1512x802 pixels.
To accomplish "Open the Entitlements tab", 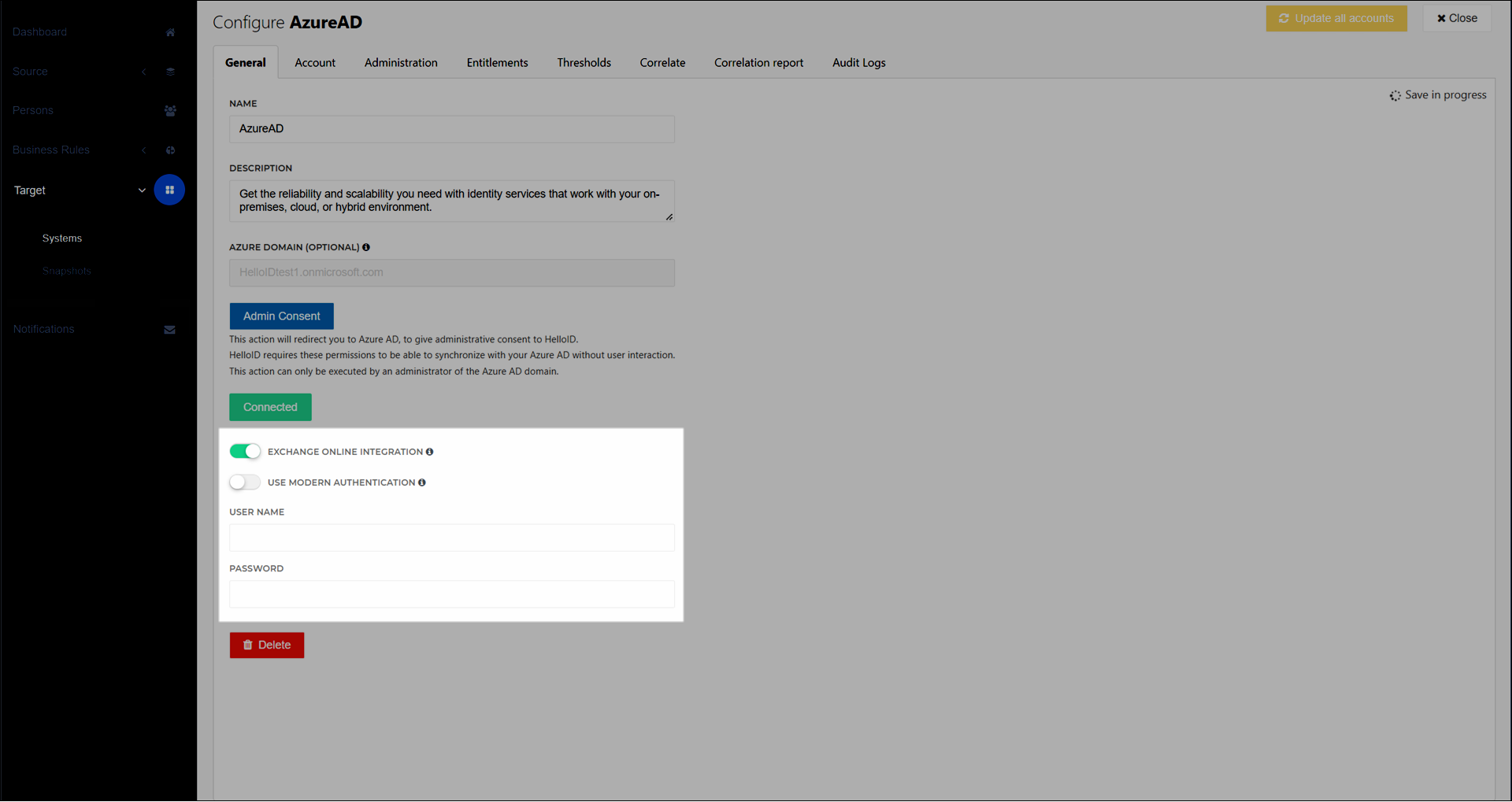I will click(498, 63).
